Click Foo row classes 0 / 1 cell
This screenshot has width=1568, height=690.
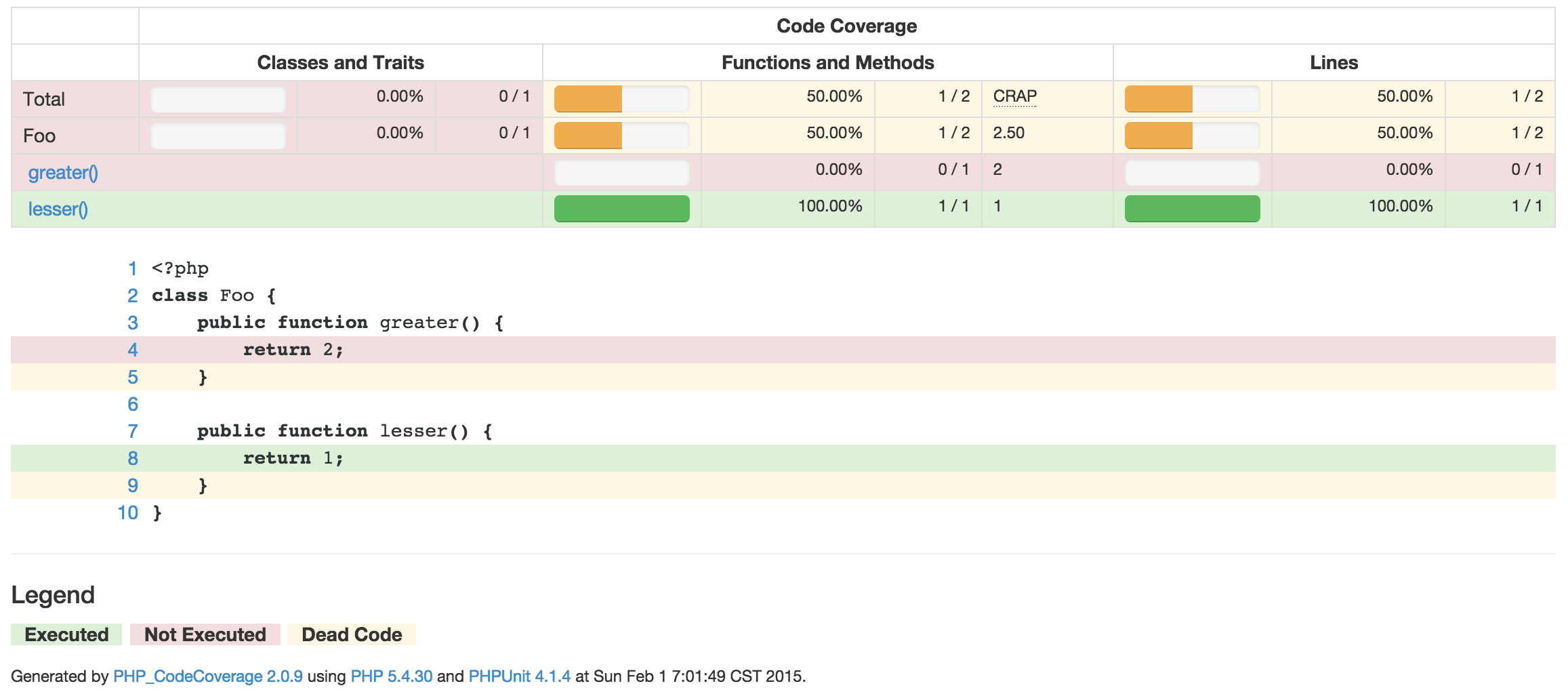pyautogui.click(x=489, y=136)
